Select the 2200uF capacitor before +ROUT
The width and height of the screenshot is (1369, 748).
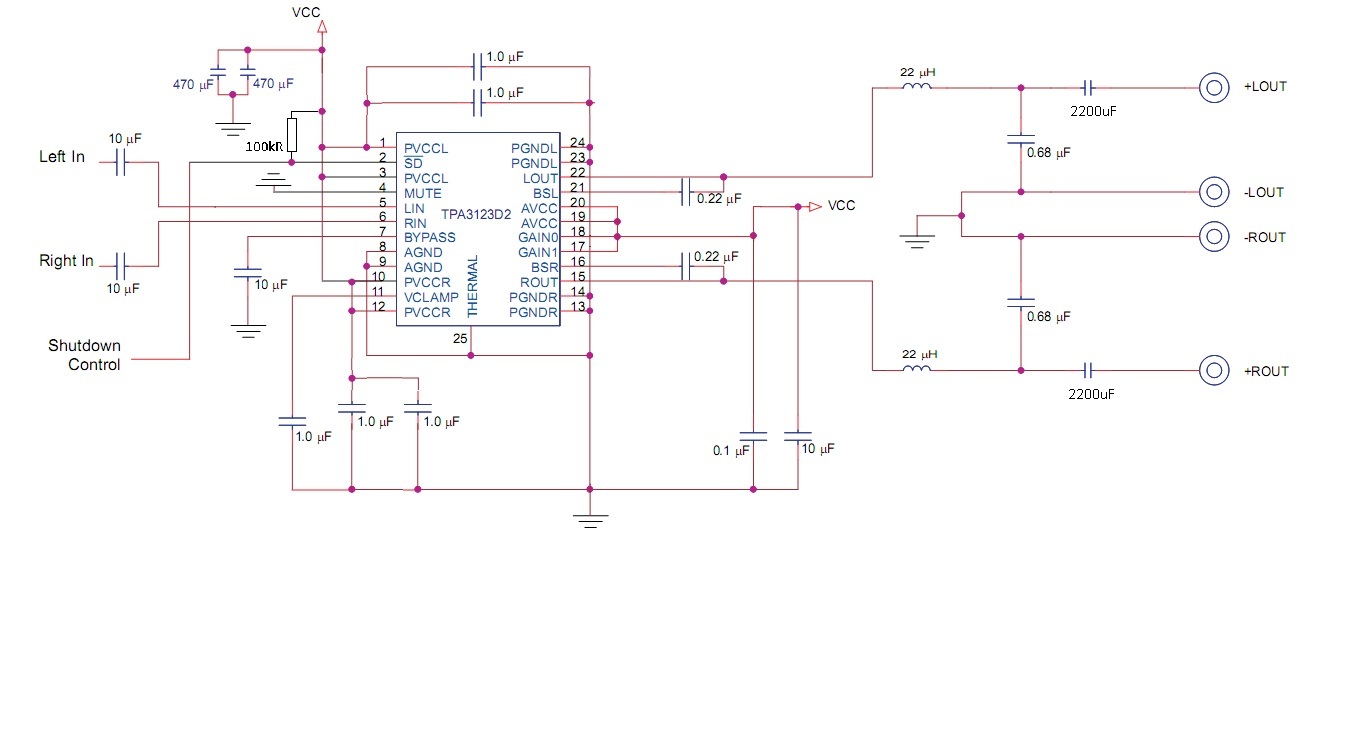(1090, 371)
